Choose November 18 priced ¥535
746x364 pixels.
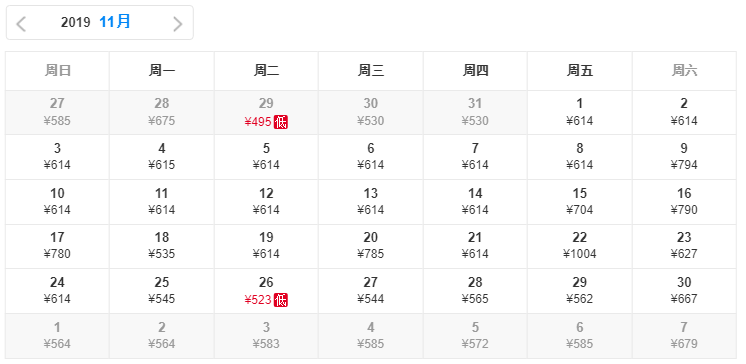click(162, 246)
